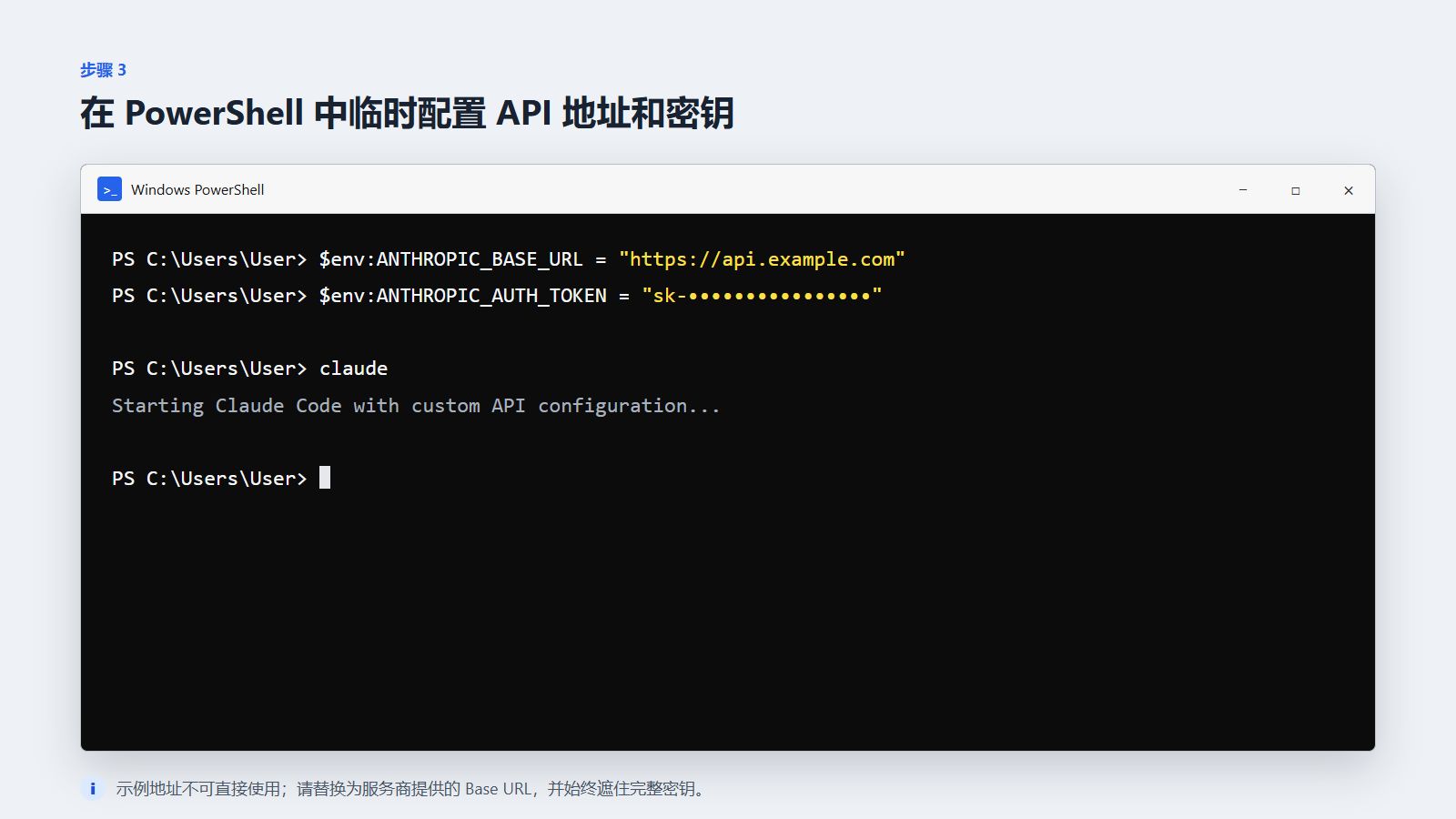Click the masked "sk-" token string
1456x819 pixels.
[762, 296]
